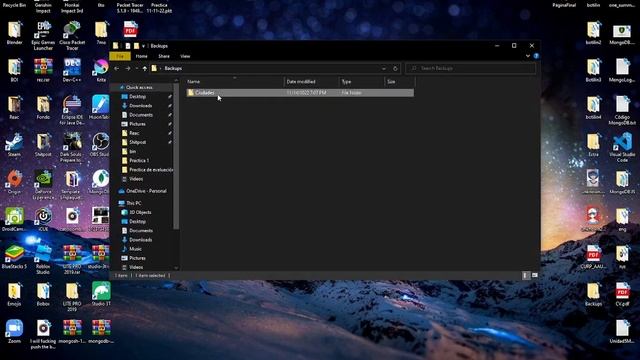Expand the ribbon with the chevron
Image resolution: width=640 pixels, height=360 pixels.
click(x=528, y=56)
